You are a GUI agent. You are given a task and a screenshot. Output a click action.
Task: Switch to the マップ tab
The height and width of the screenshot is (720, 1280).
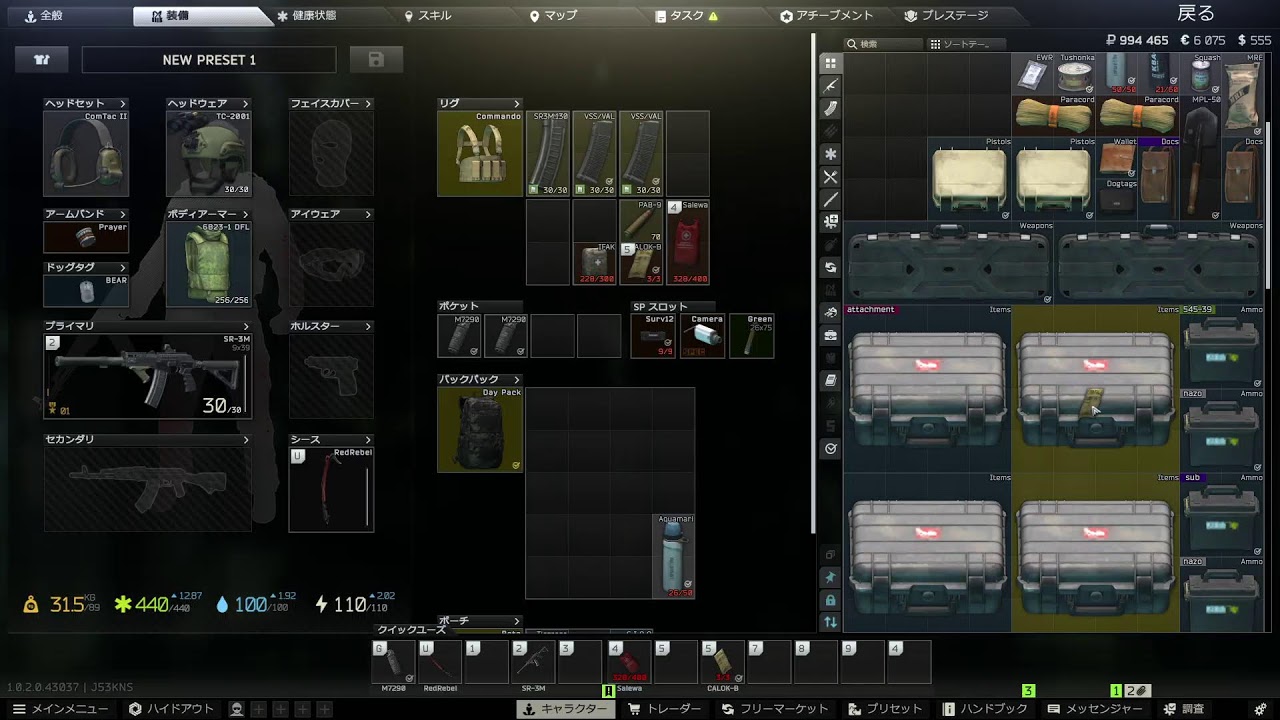[553, 16]
